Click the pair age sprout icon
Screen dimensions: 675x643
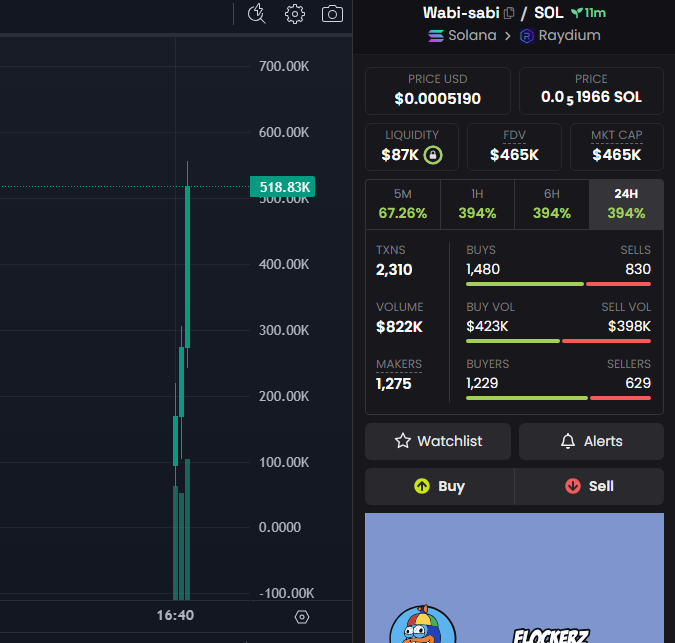click(x=576, y=13)
